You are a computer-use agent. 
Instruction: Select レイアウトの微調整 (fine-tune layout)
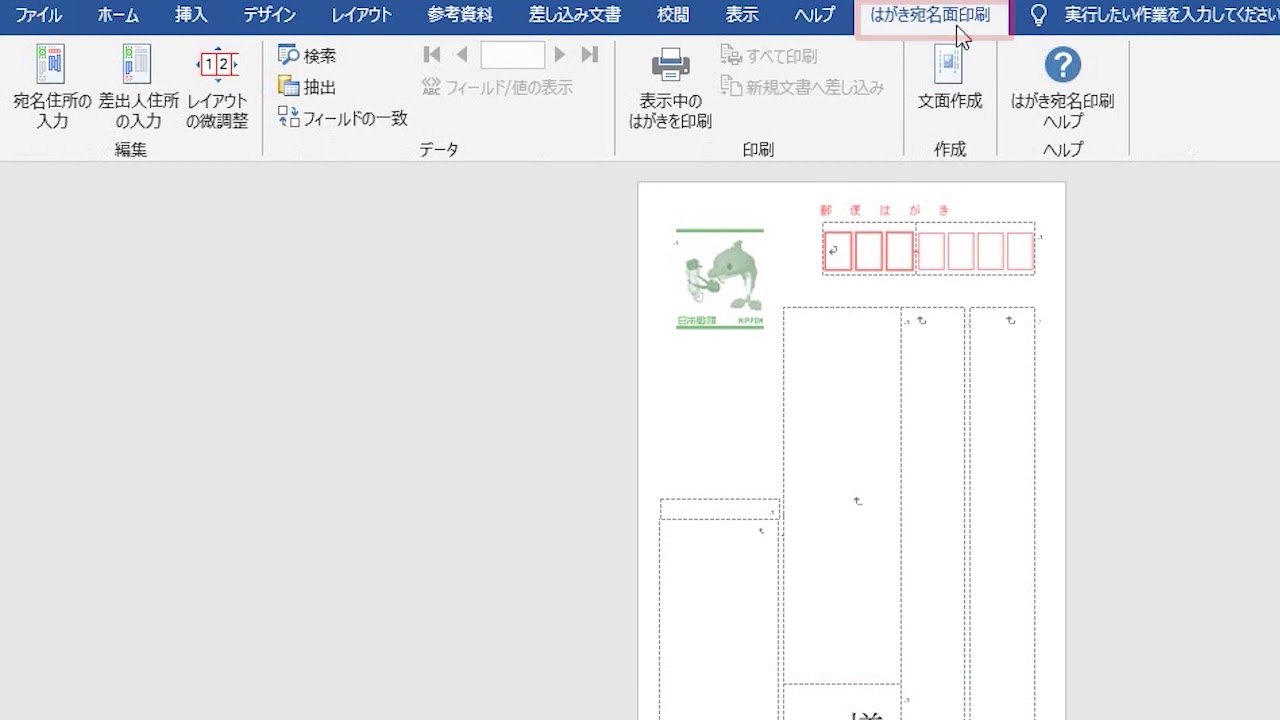coord(217,88)
